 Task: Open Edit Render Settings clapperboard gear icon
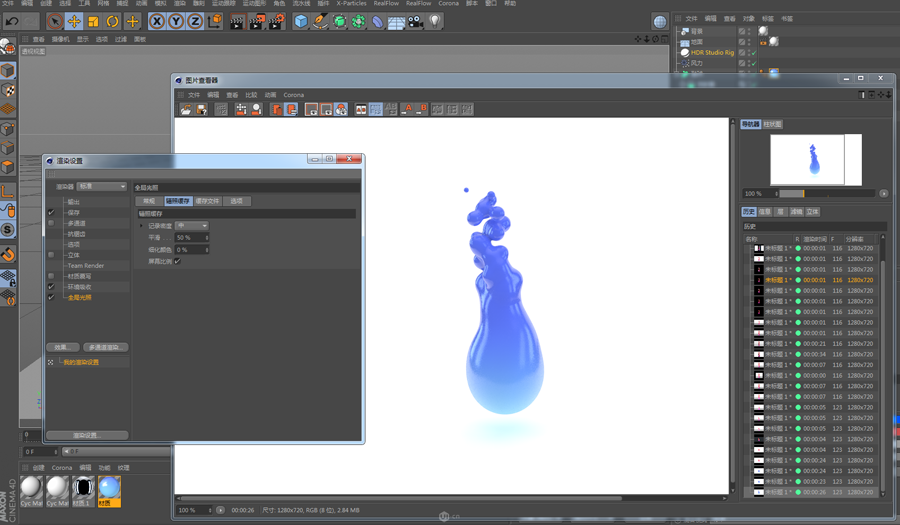[x=277, y=22]
